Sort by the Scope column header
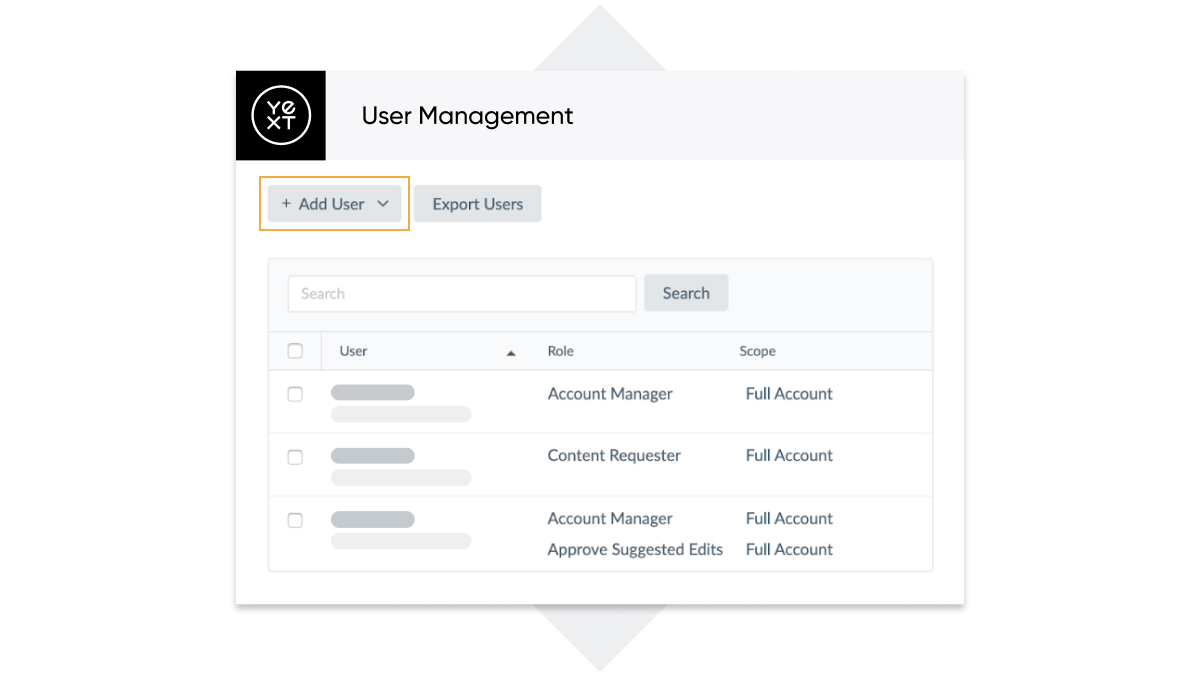1200x675 pixels. click(x=757, y=351)
